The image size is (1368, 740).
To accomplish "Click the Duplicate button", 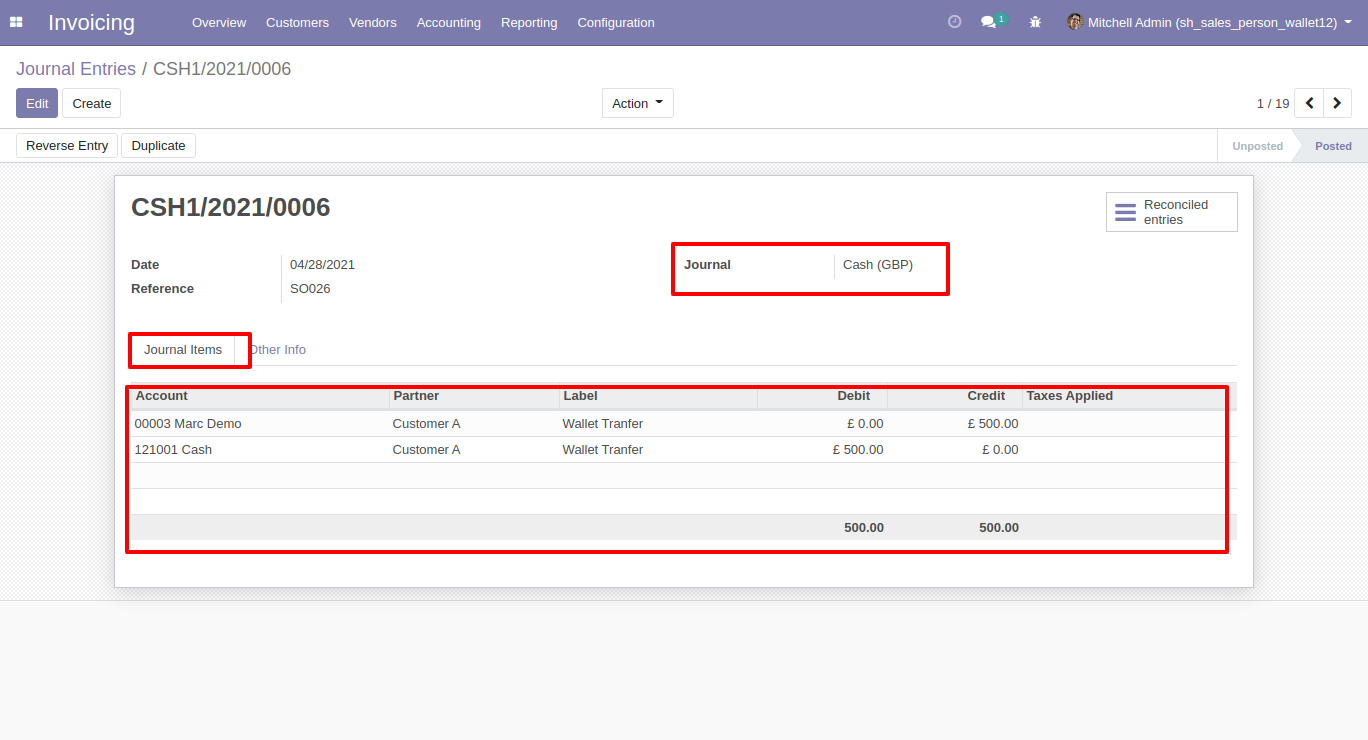I will pyautogui.click(x=159, y=146).
